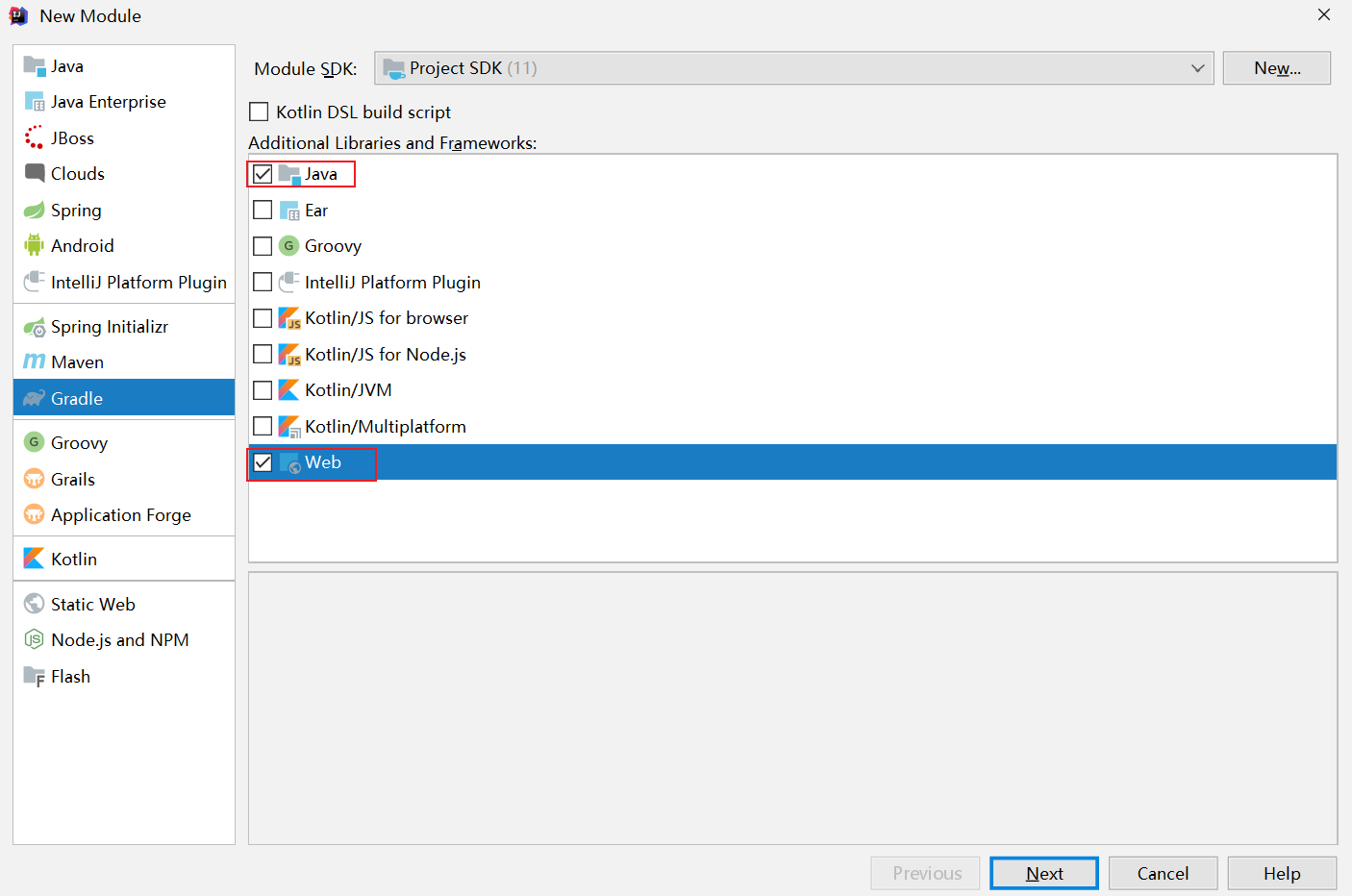Open the Module SDK dropdown
This screenshot has width=1352, height=896.
click(x=794, y=68)
